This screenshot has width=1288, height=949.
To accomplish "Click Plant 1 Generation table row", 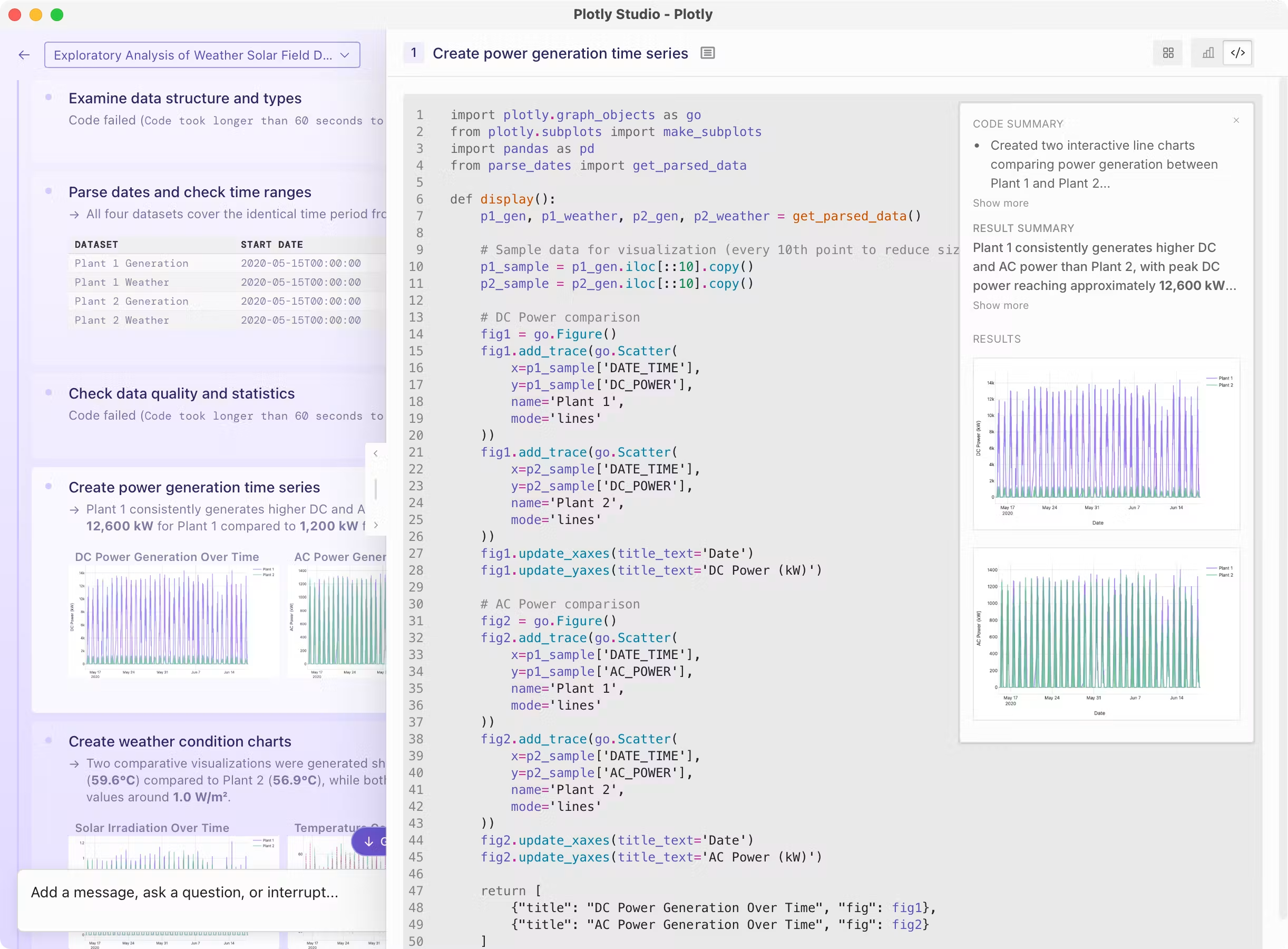I will 227,263.
